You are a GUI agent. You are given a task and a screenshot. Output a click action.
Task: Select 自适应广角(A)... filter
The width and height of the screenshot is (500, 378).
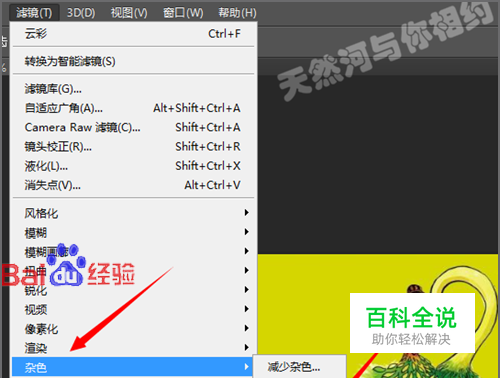click(133, 108)
